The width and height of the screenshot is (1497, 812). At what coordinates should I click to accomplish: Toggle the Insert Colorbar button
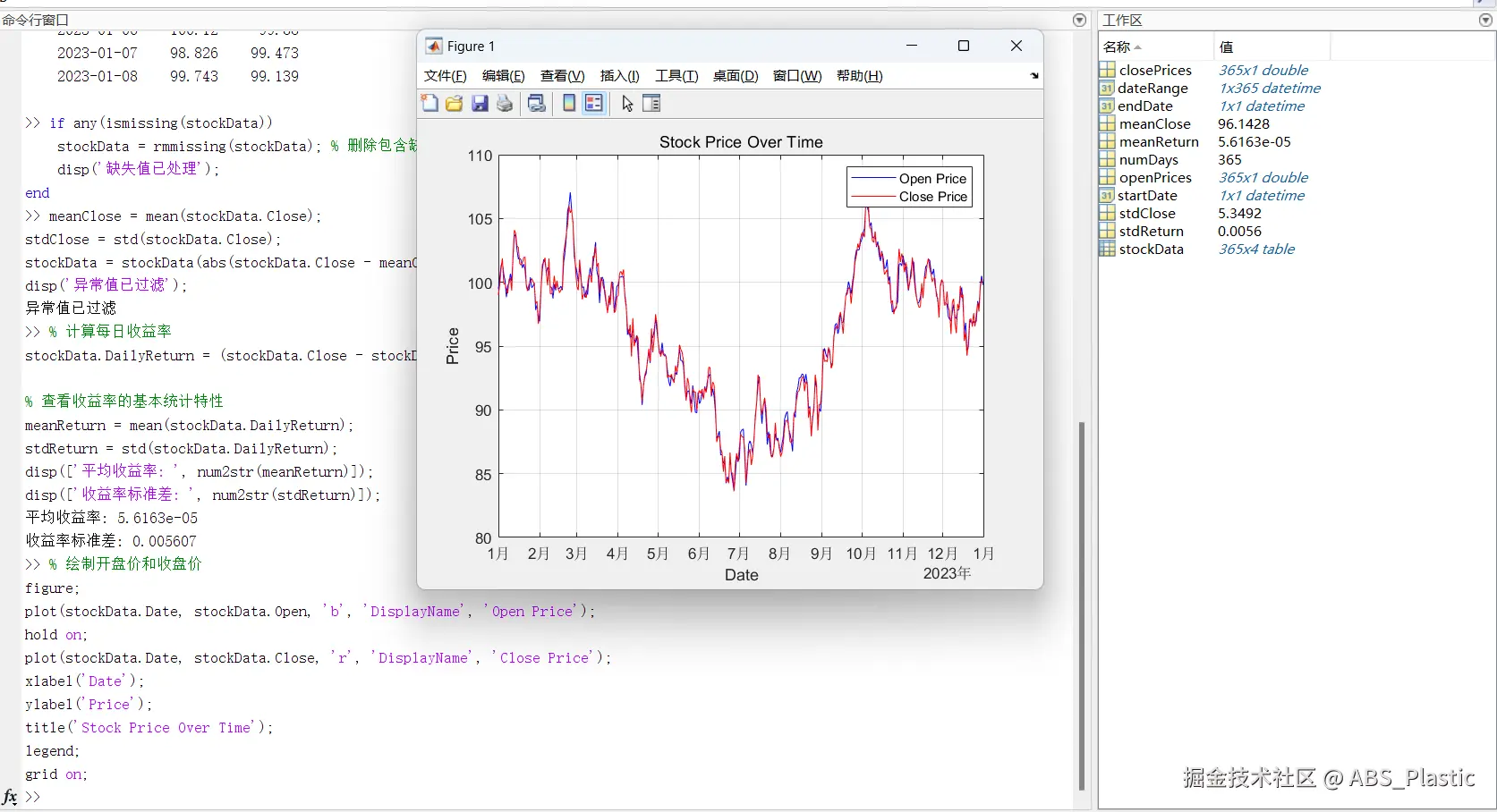point(569,104)
